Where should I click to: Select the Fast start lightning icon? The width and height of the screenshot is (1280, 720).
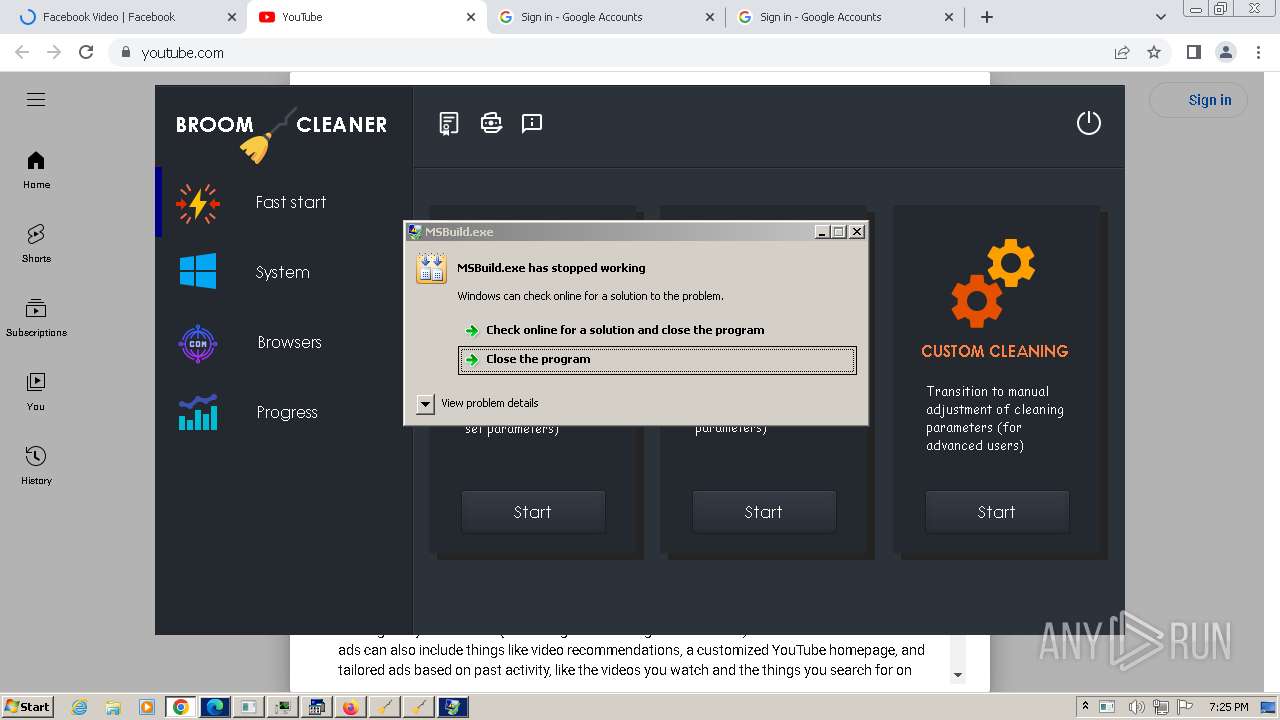pos(198,203)
